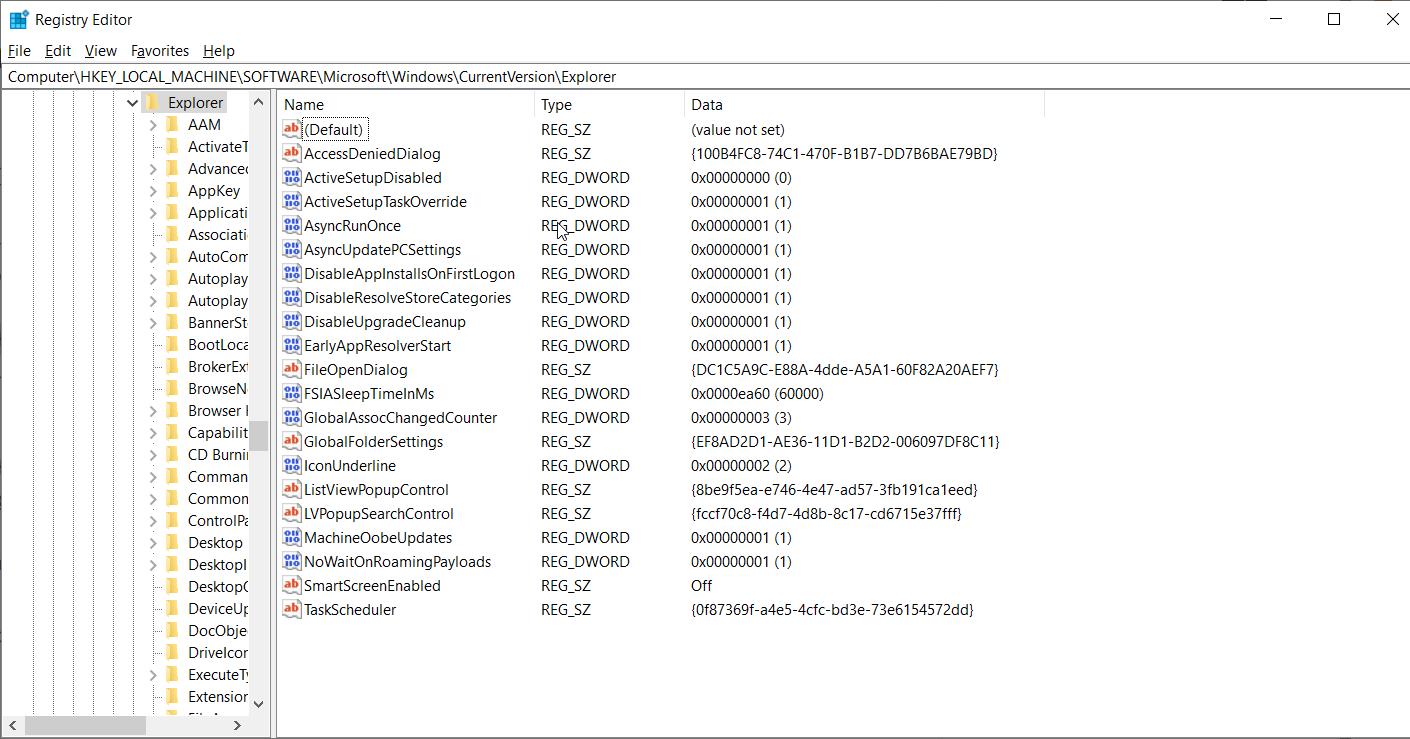
Task: Click the DisableUpgradeCleanup DWORD icon
Action: coord(291,321)
